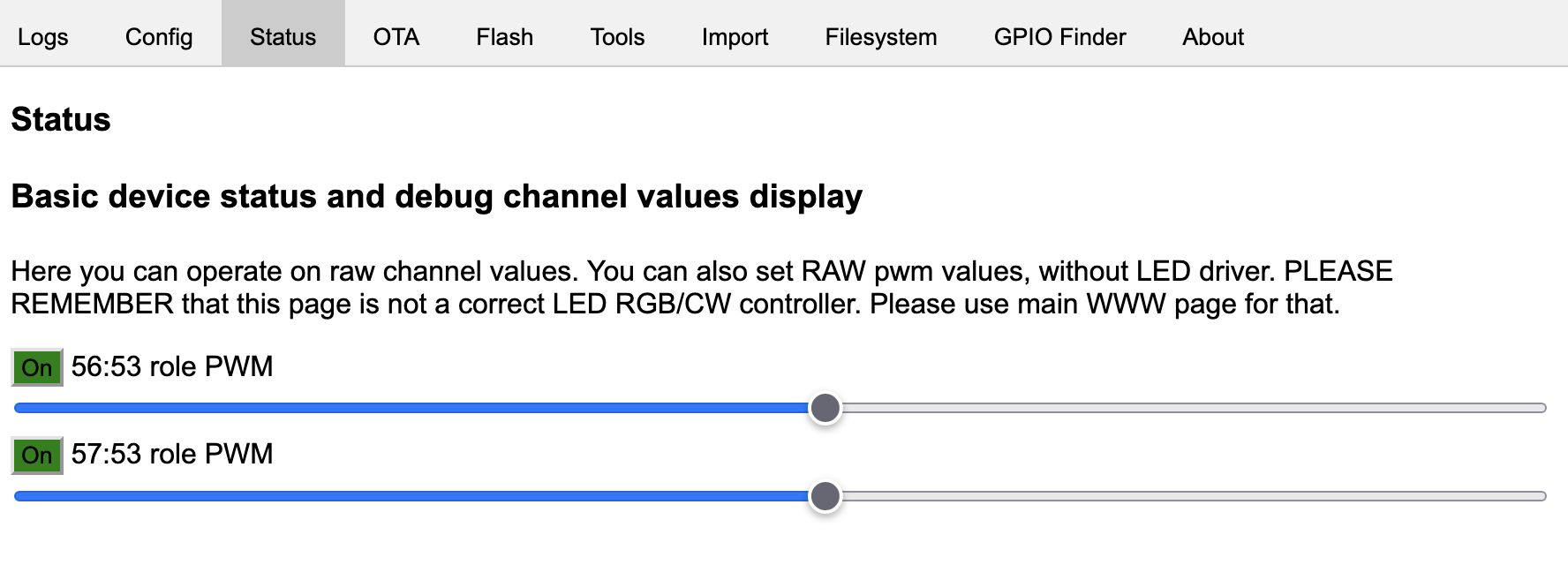
Task: Switch to the Tools tab
Action: [x=618, y=36]
